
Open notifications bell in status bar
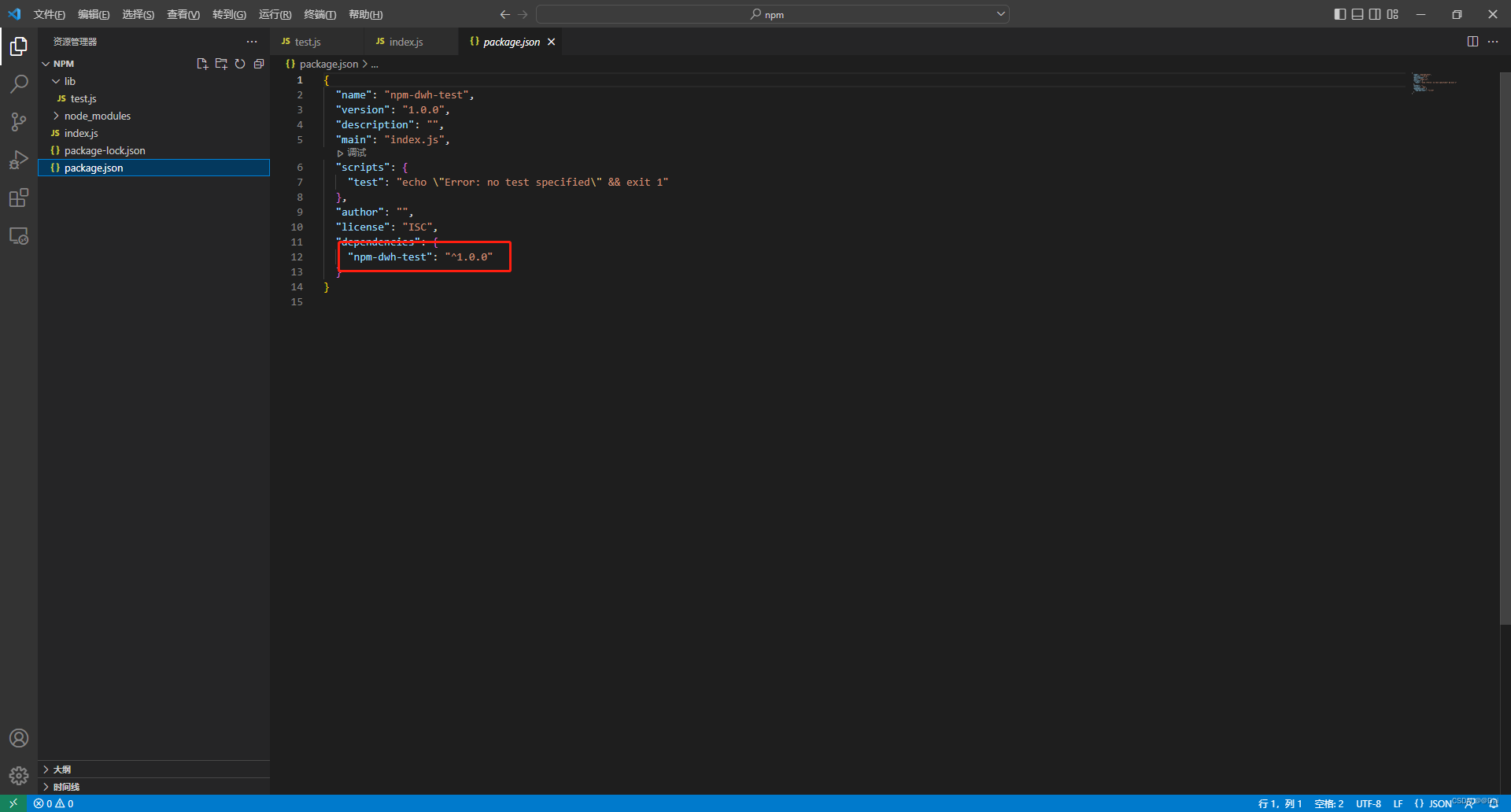pos(1494,803)
